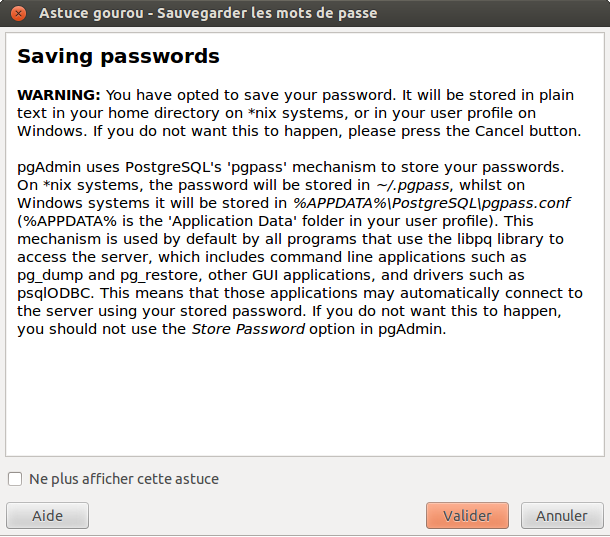Click the italic "%APPDATA%\PostgreSQL\pgpass.conf" path

coord(432,203)
